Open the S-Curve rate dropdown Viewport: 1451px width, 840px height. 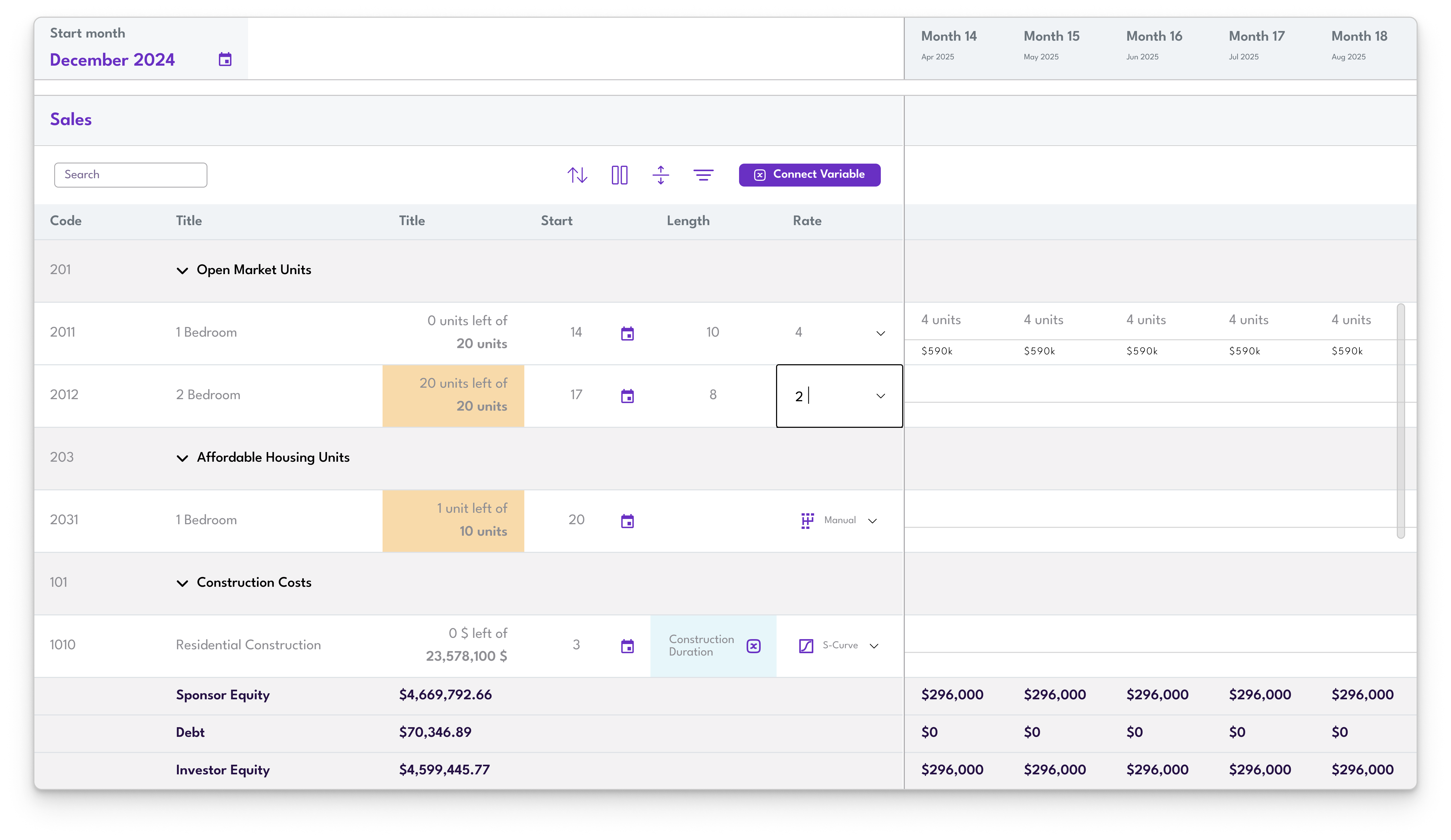[874, 646]
